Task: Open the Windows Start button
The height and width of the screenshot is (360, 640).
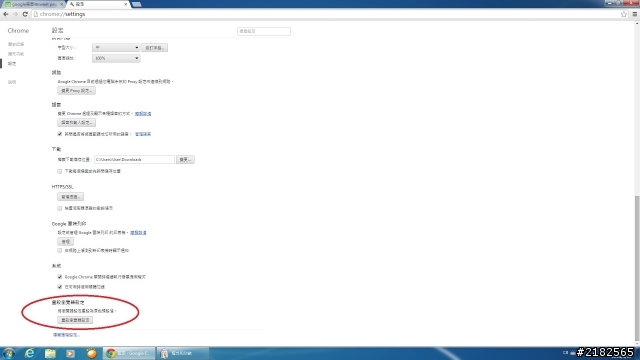Action: pyautogui.click(x=9, y=353)
